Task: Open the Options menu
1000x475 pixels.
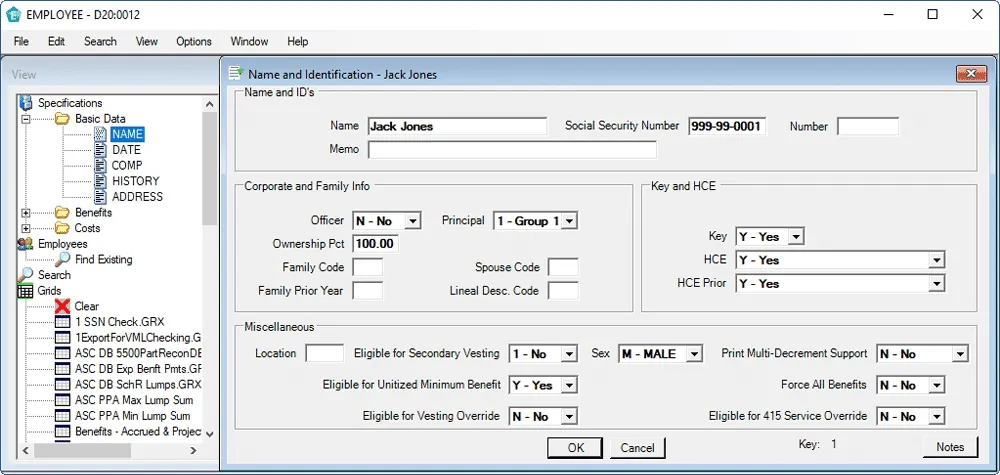Action: 194,42
